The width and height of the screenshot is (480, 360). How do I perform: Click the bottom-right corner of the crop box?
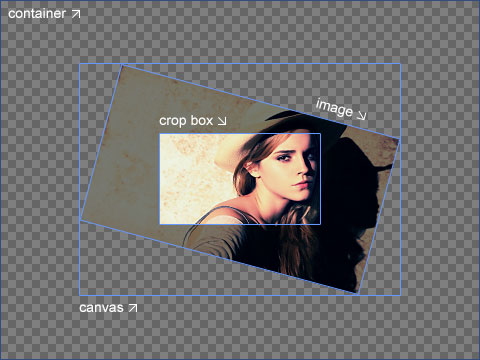(320, 224)
